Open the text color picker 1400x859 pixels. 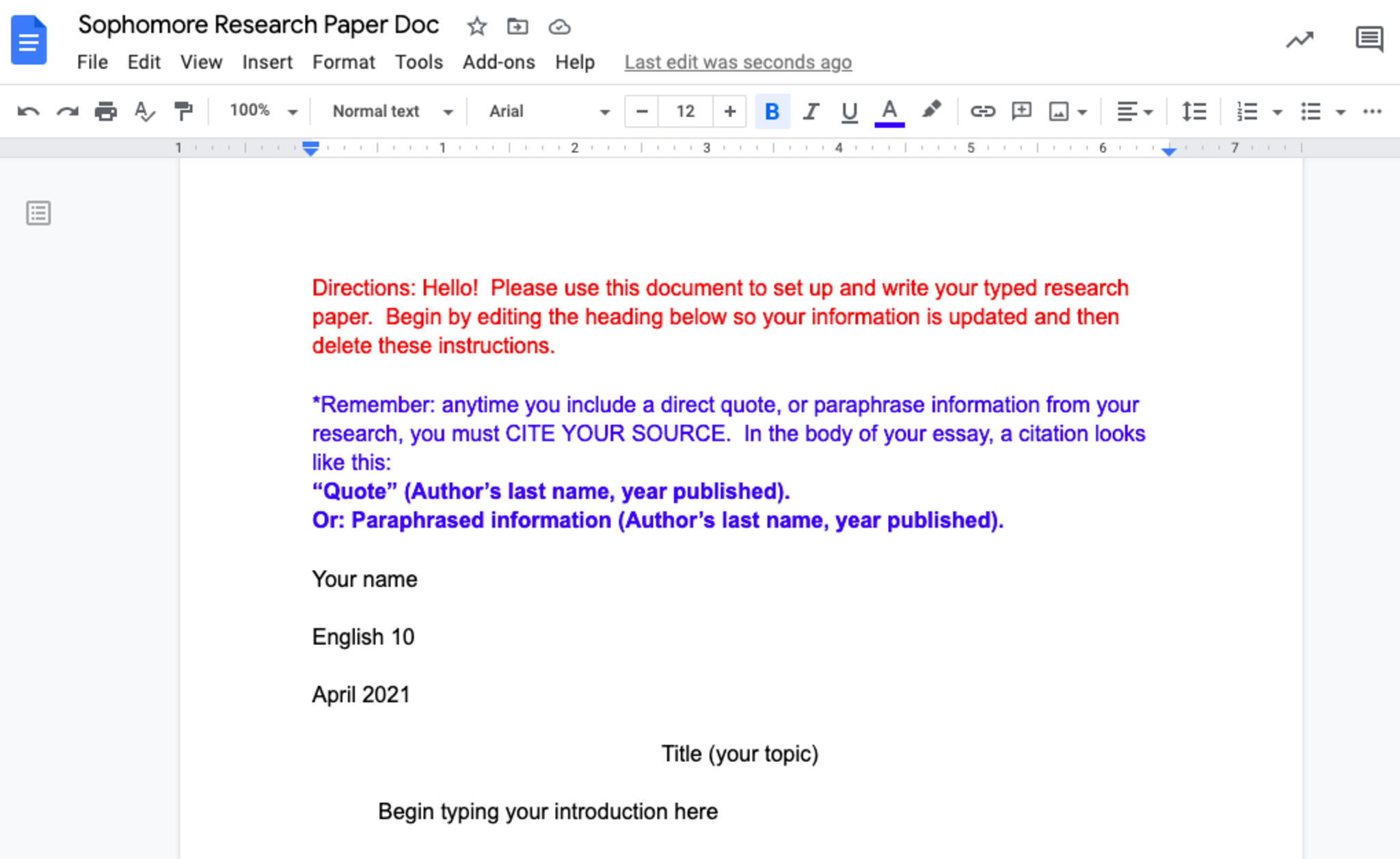[889, 111]
